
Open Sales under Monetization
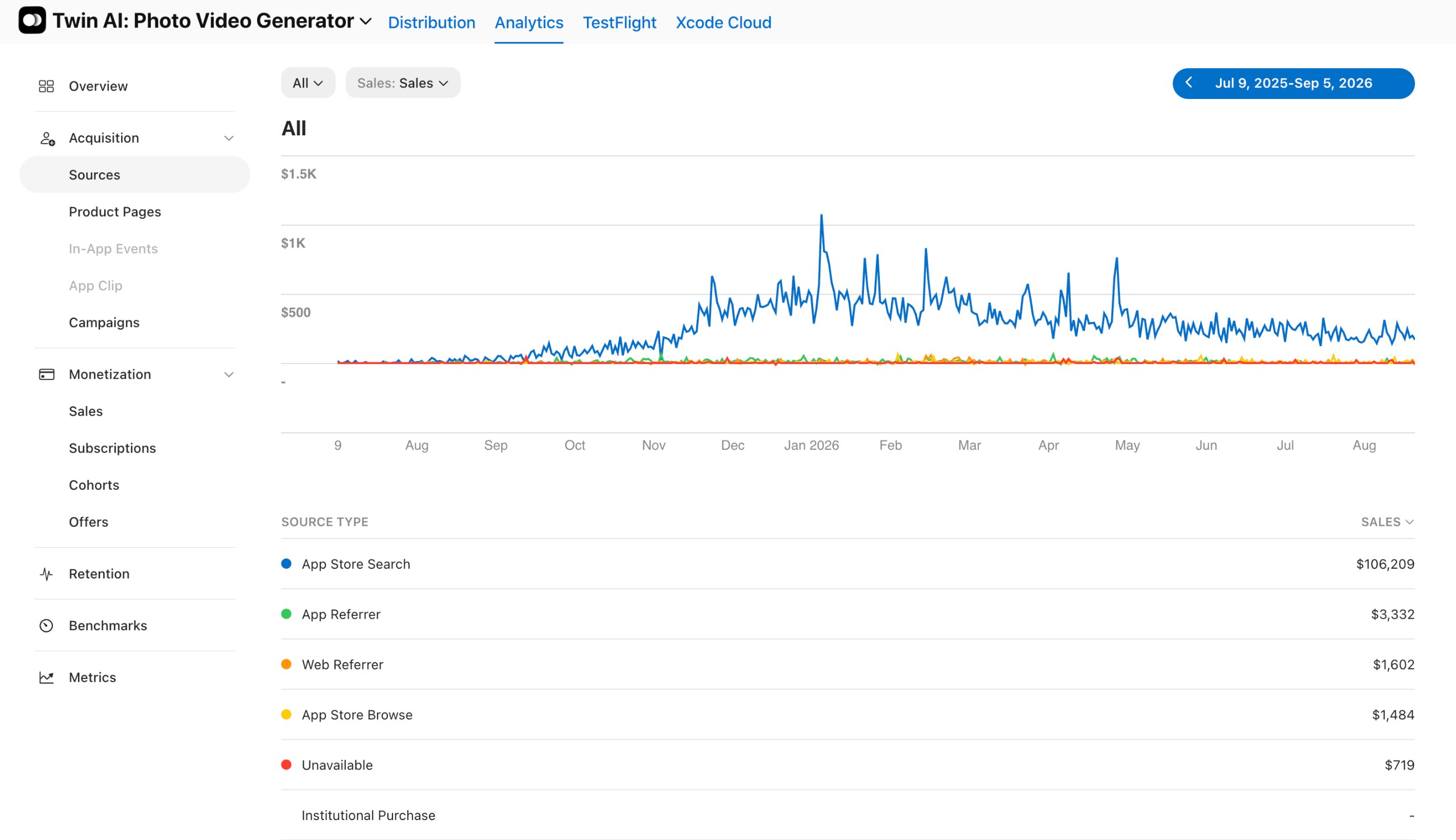coord(85,411)
